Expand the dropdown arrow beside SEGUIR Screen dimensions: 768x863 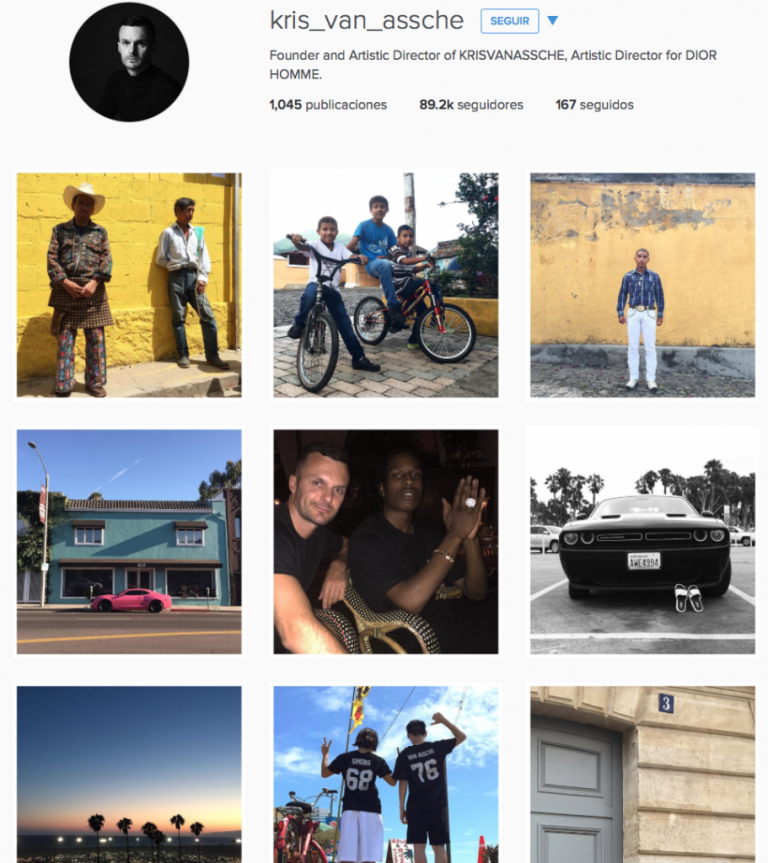[x=553, y=20]
